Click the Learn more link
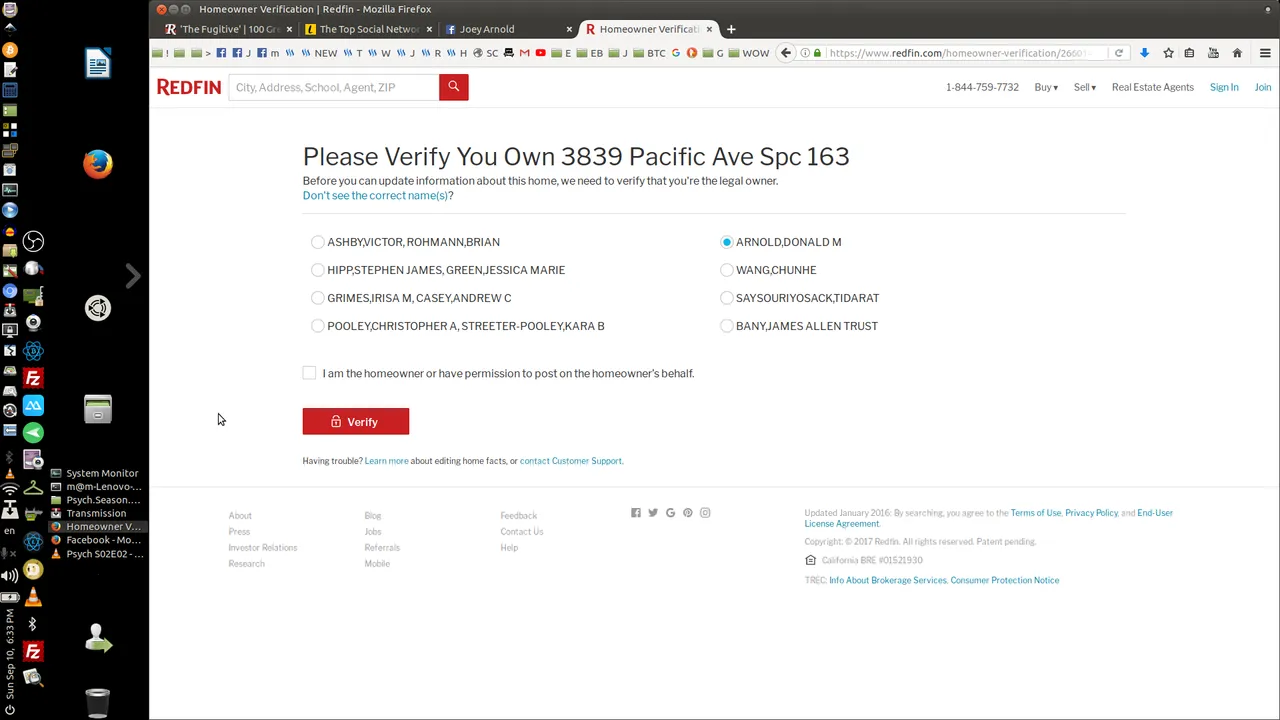The image size is (1280, 720). pyautogui.click(x=386, y=461)
